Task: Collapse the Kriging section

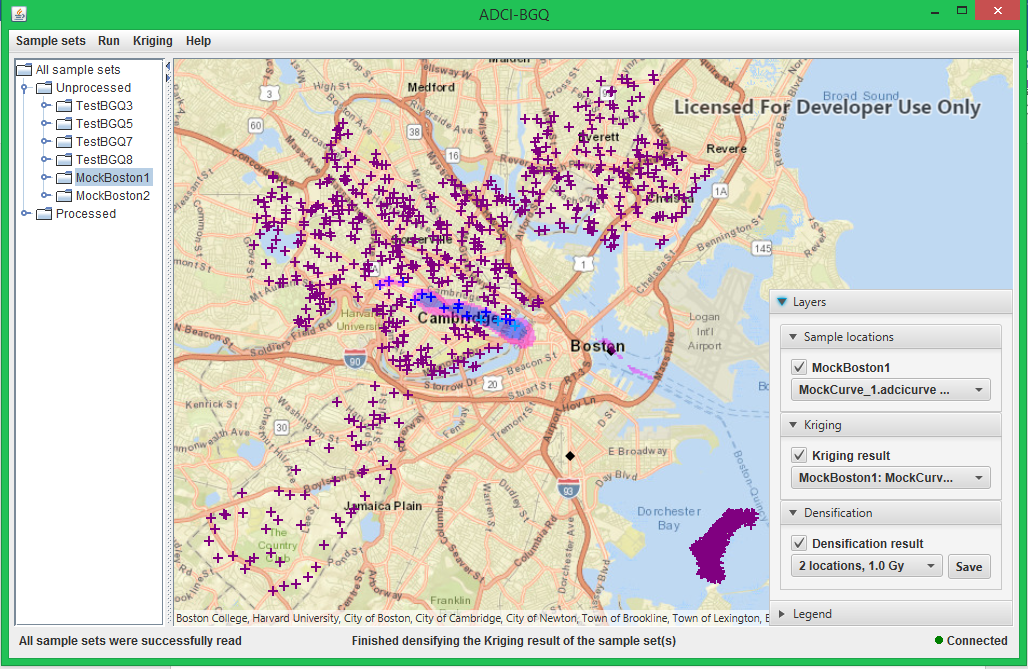Action: tap(793, 425)
